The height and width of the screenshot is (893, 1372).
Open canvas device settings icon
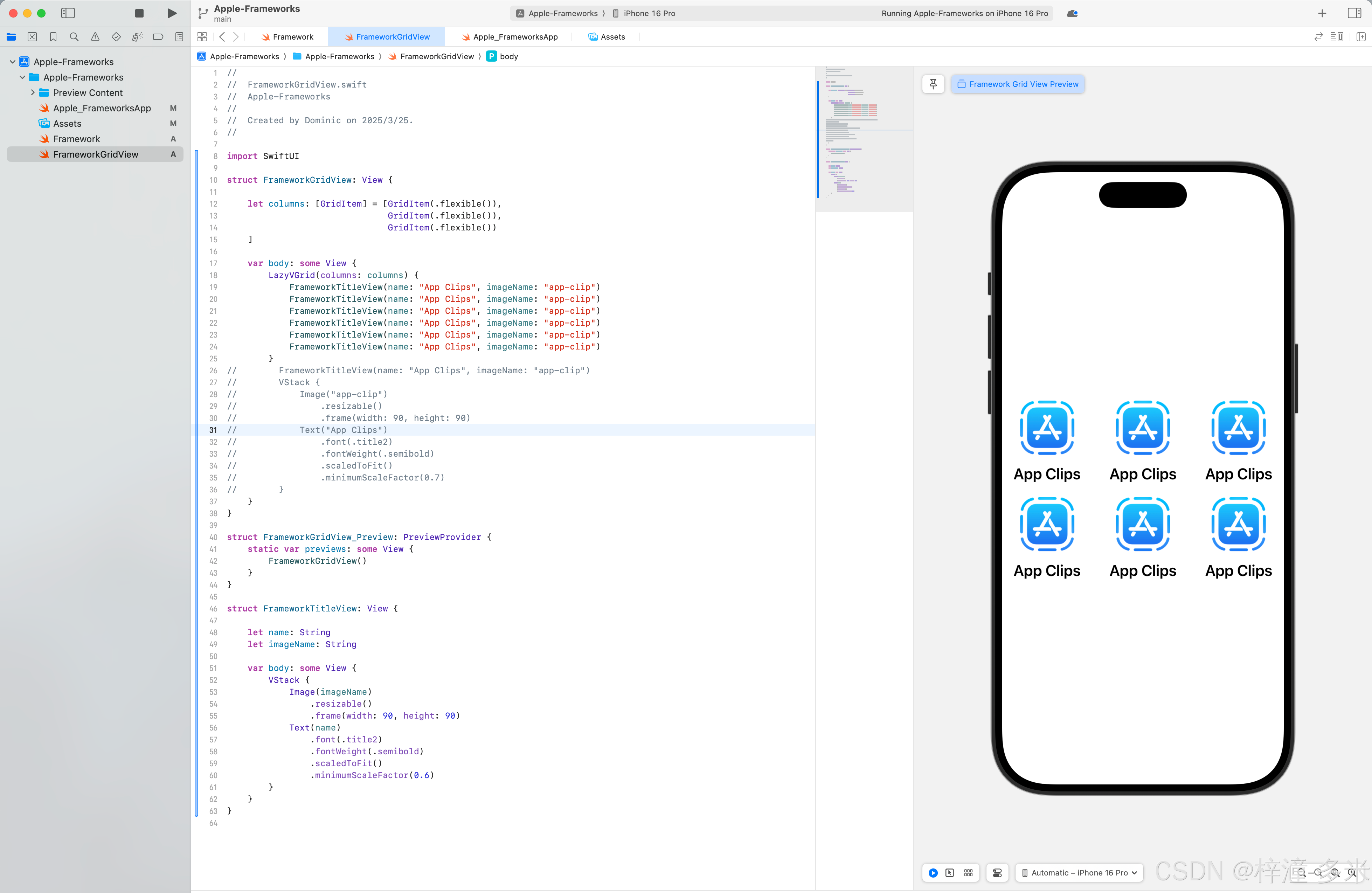[x=997, y=872]
